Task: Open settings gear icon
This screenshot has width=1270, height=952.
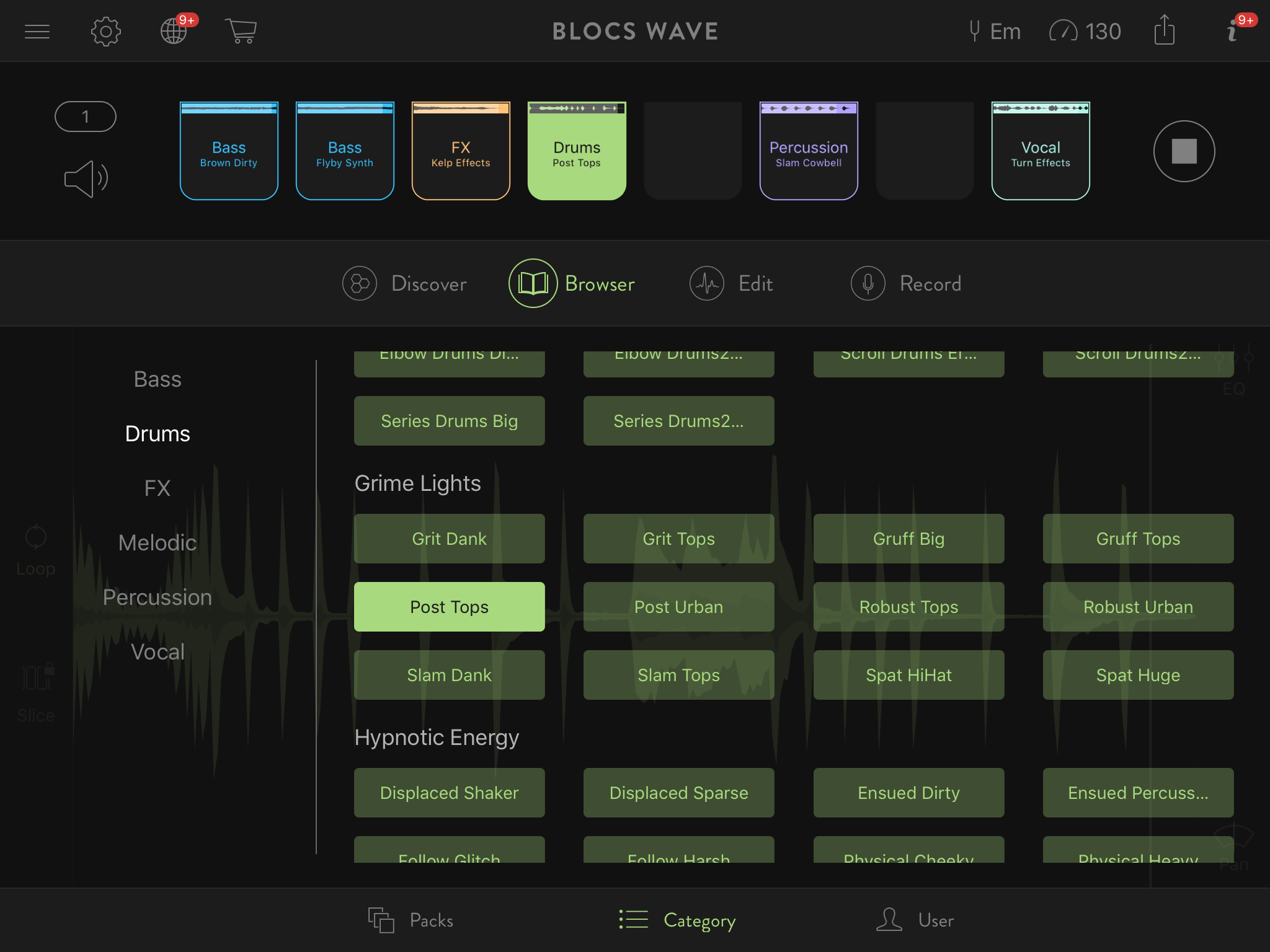Action: [x=105, y=31]
